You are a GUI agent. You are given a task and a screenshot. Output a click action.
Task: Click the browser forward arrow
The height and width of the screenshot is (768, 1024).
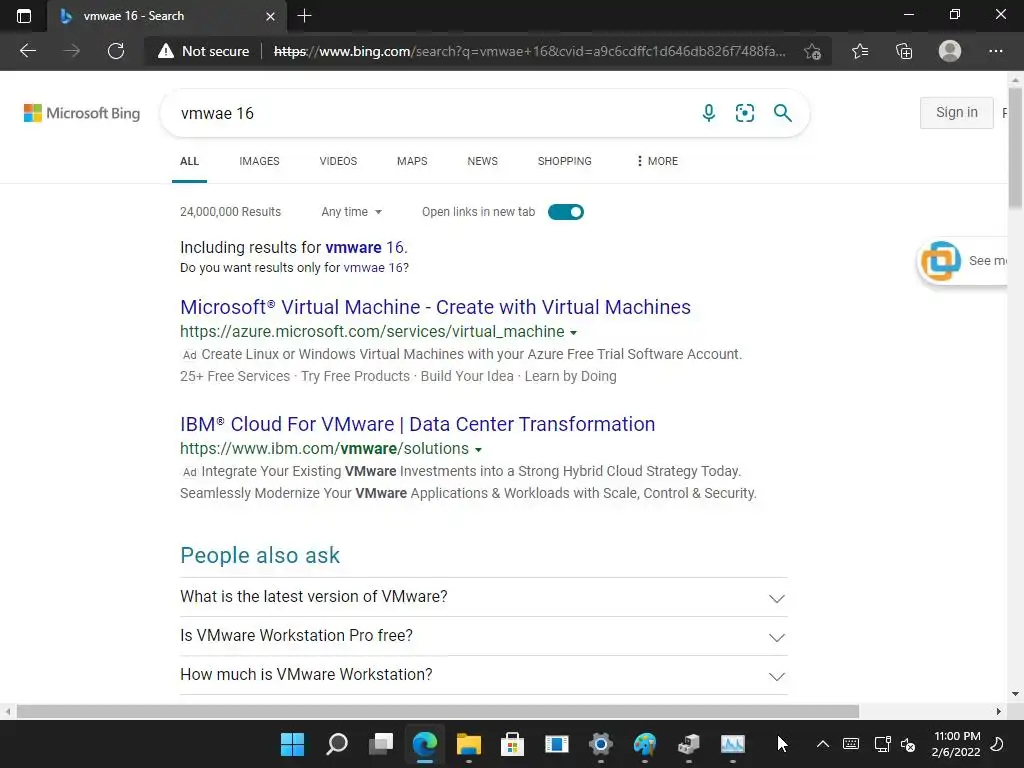pos(72,51)
